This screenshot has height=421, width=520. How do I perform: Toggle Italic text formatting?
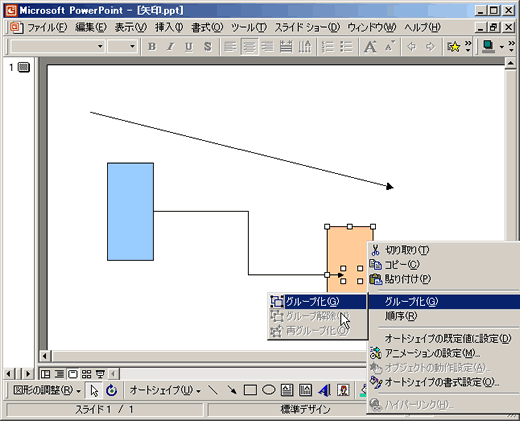170,47
